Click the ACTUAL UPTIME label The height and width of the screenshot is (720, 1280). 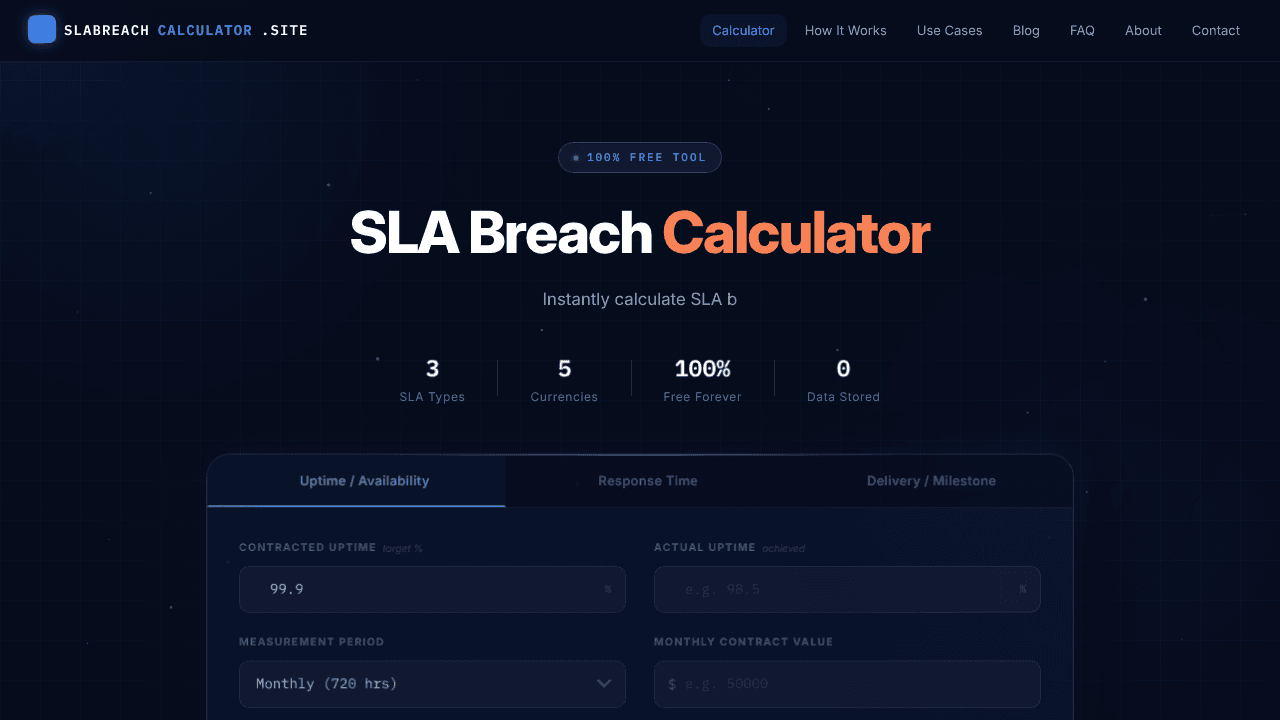705,547
